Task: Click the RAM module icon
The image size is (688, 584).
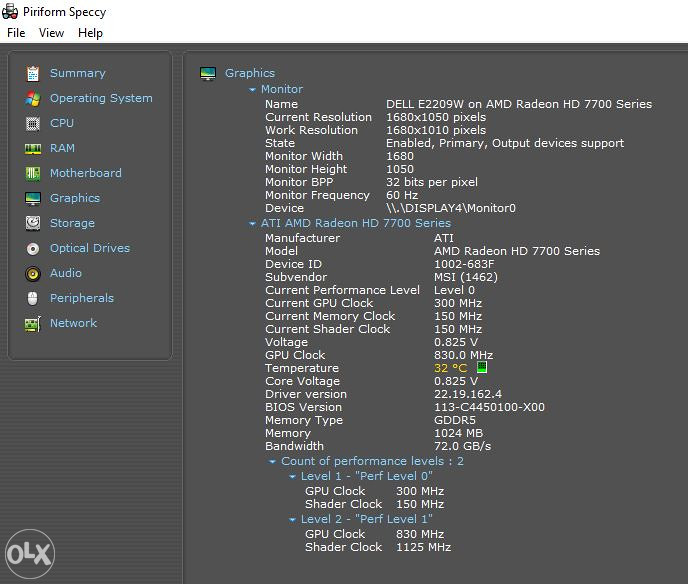Action: tap(32, 149)
